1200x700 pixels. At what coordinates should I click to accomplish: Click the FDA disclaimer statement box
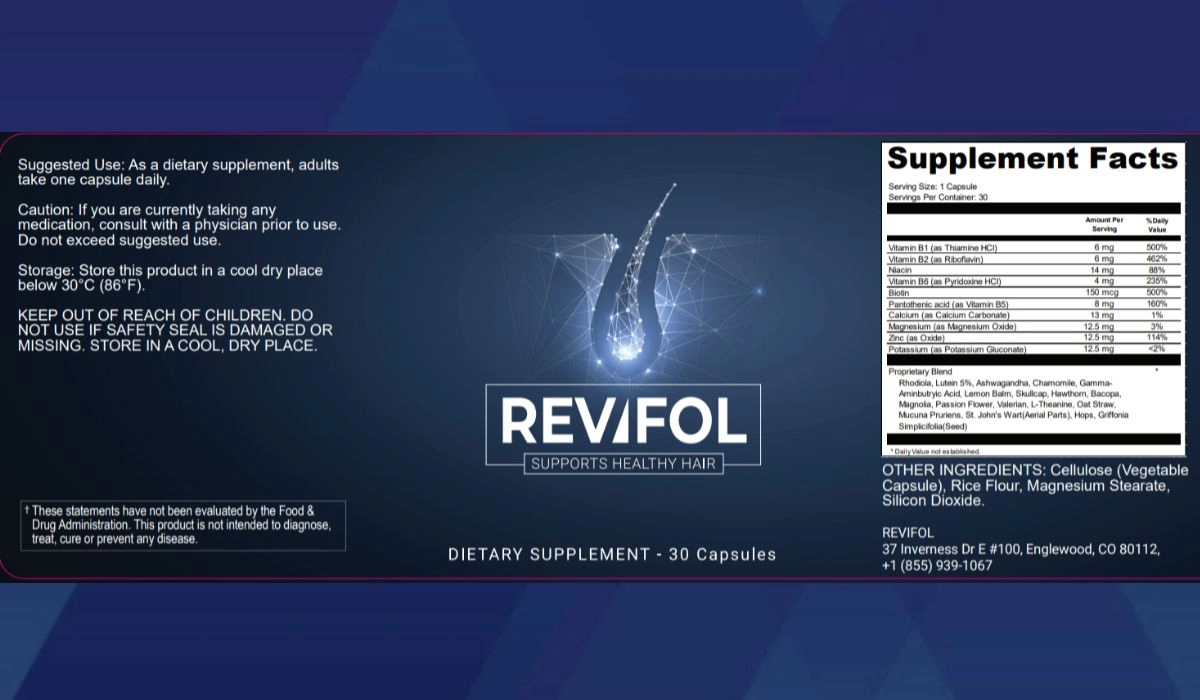click(183, 525)
